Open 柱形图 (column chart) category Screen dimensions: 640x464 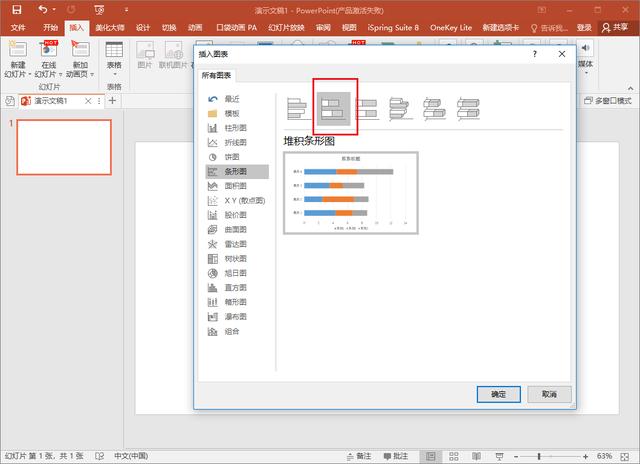pyautogui.click(x=234, y=128)
